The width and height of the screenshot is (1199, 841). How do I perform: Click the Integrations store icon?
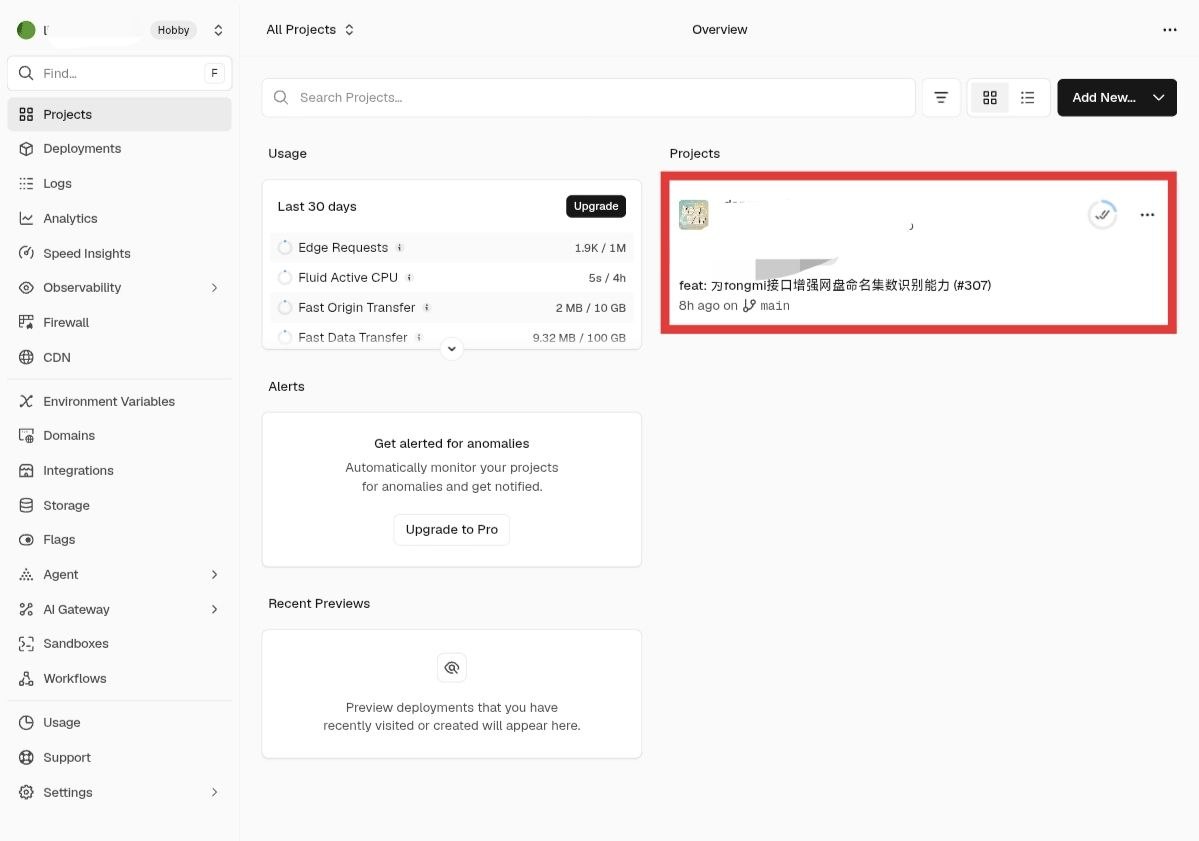(x=26, y=470)
